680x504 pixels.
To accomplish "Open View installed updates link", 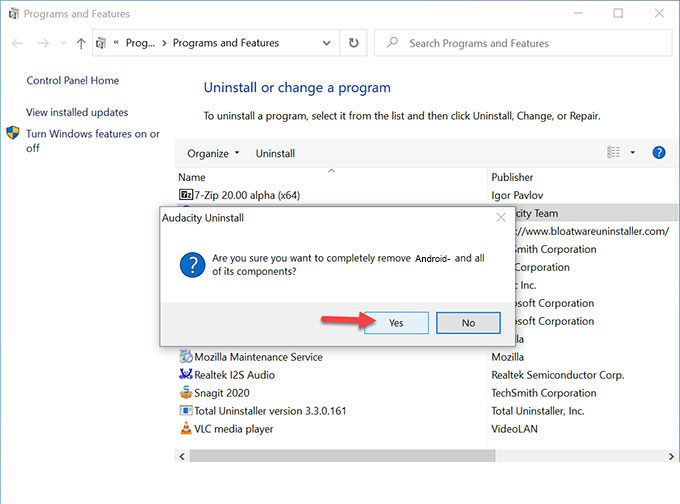I will [x=77, y=112].
